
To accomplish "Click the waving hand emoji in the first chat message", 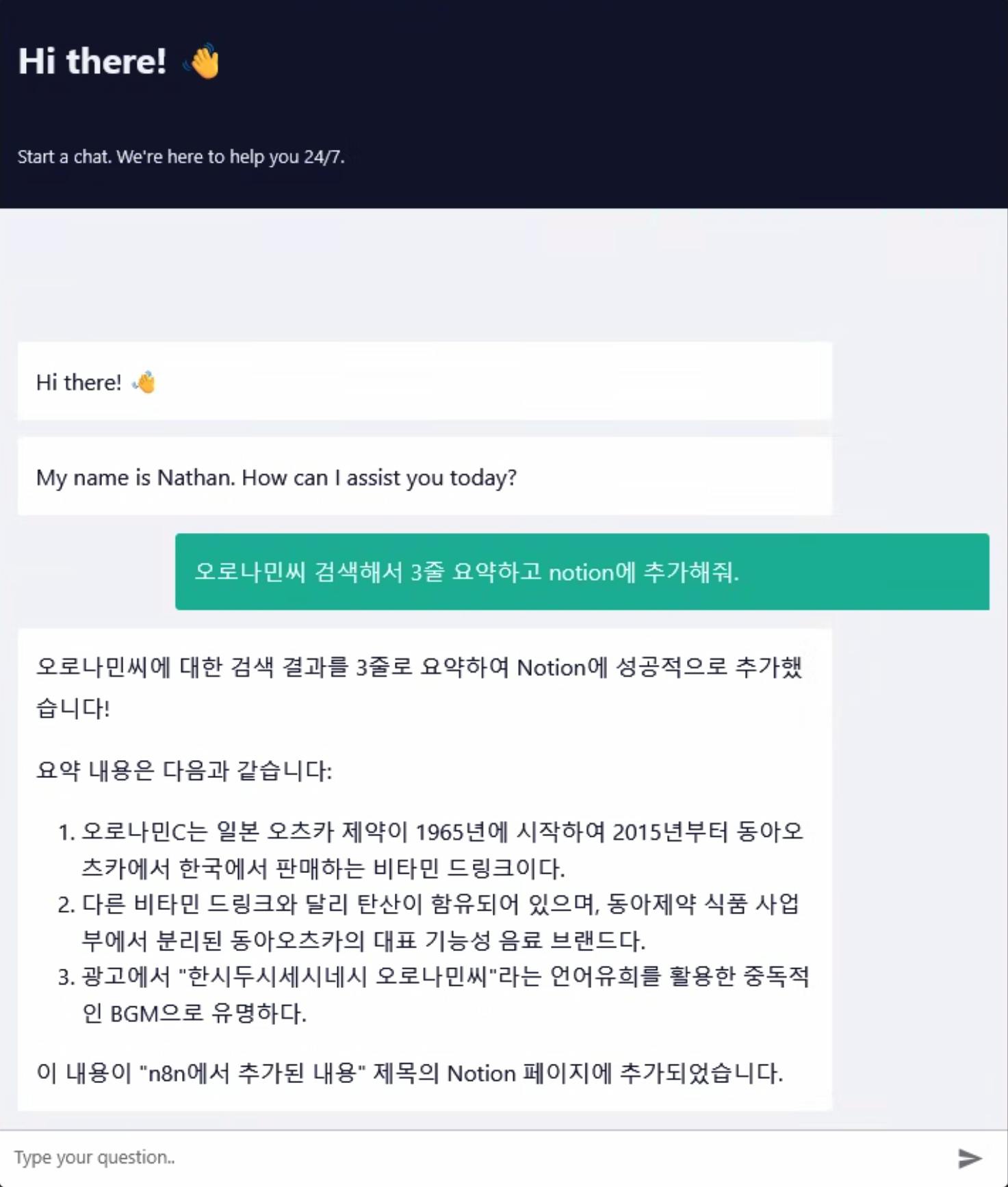I will [x=144, y=382].
